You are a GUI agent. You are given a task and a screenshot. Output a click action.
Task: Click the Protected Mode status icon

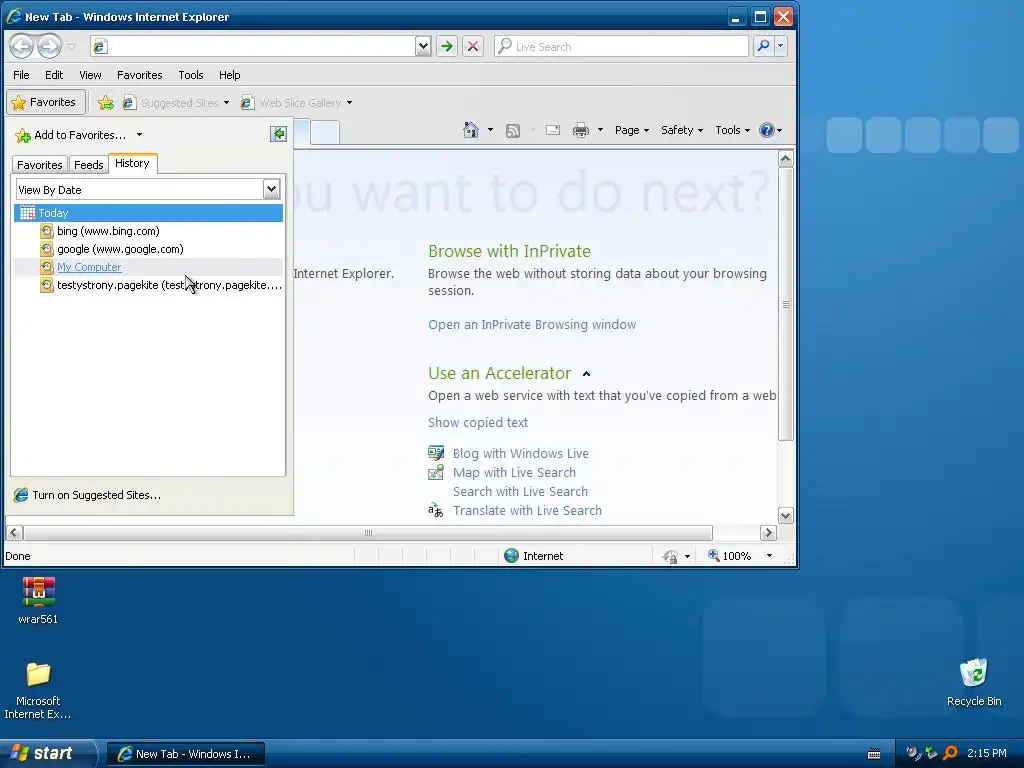point(670,556)
